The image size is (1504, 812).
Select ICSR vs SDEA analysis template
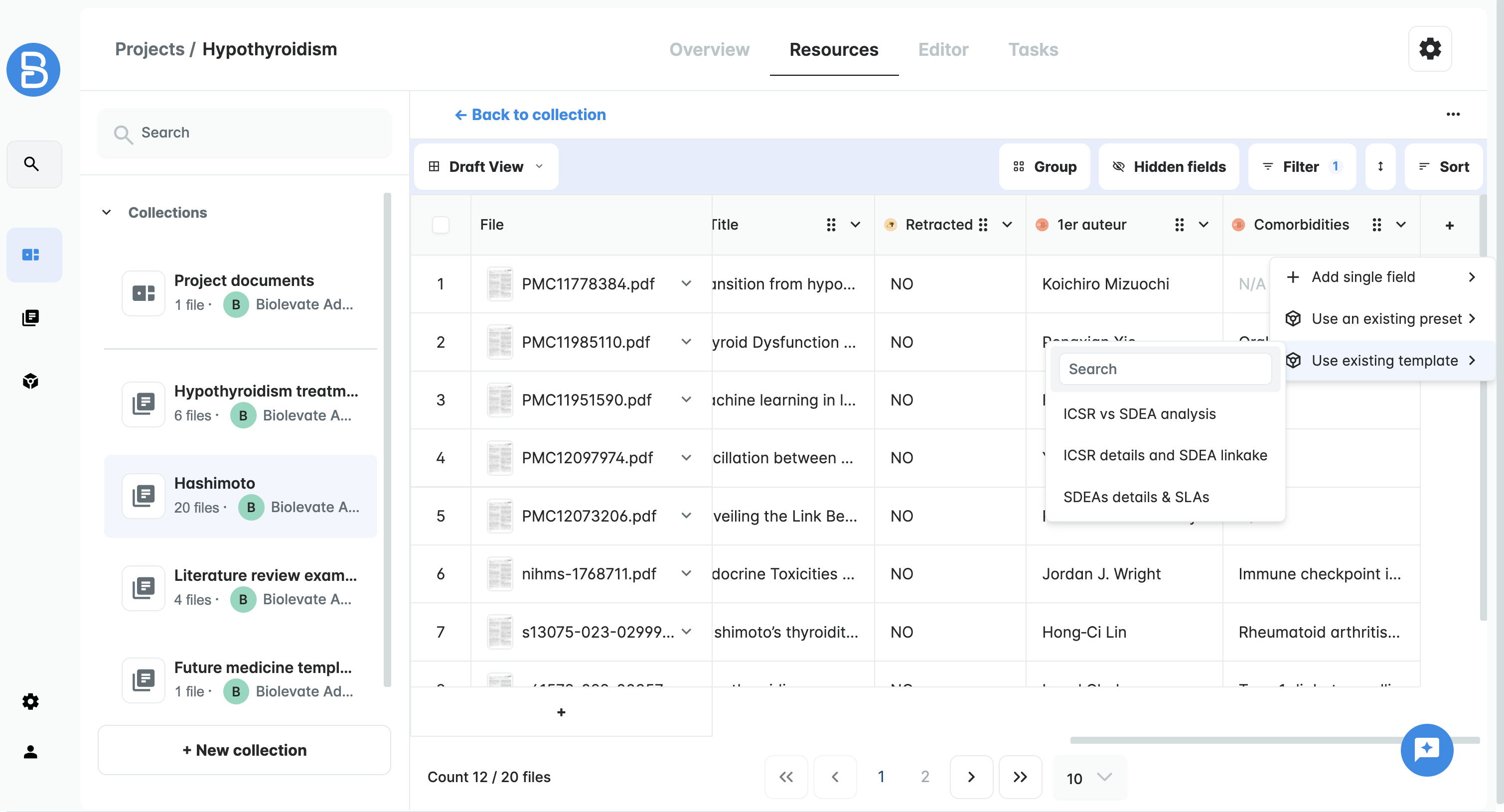[1139, 414]
